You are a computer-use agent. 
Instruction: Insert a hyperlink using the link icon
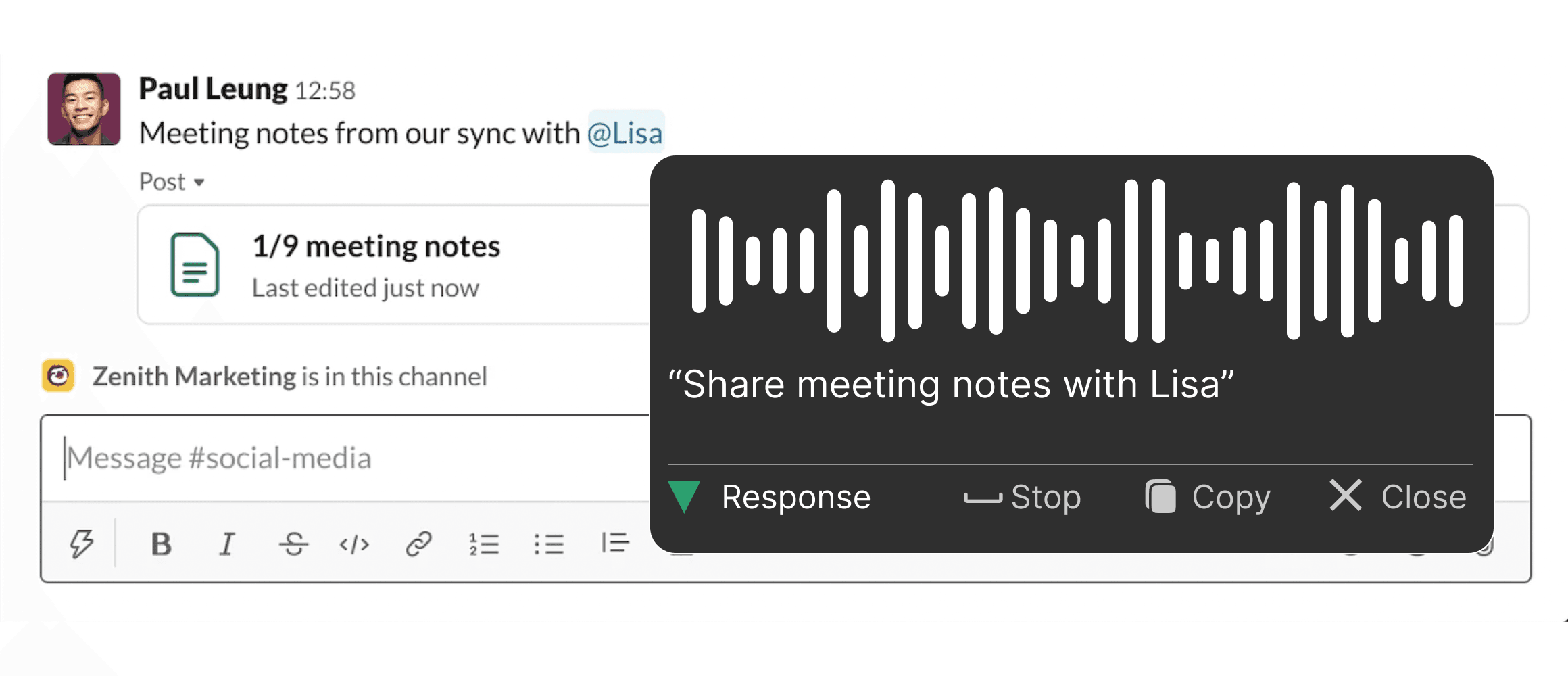418,542
